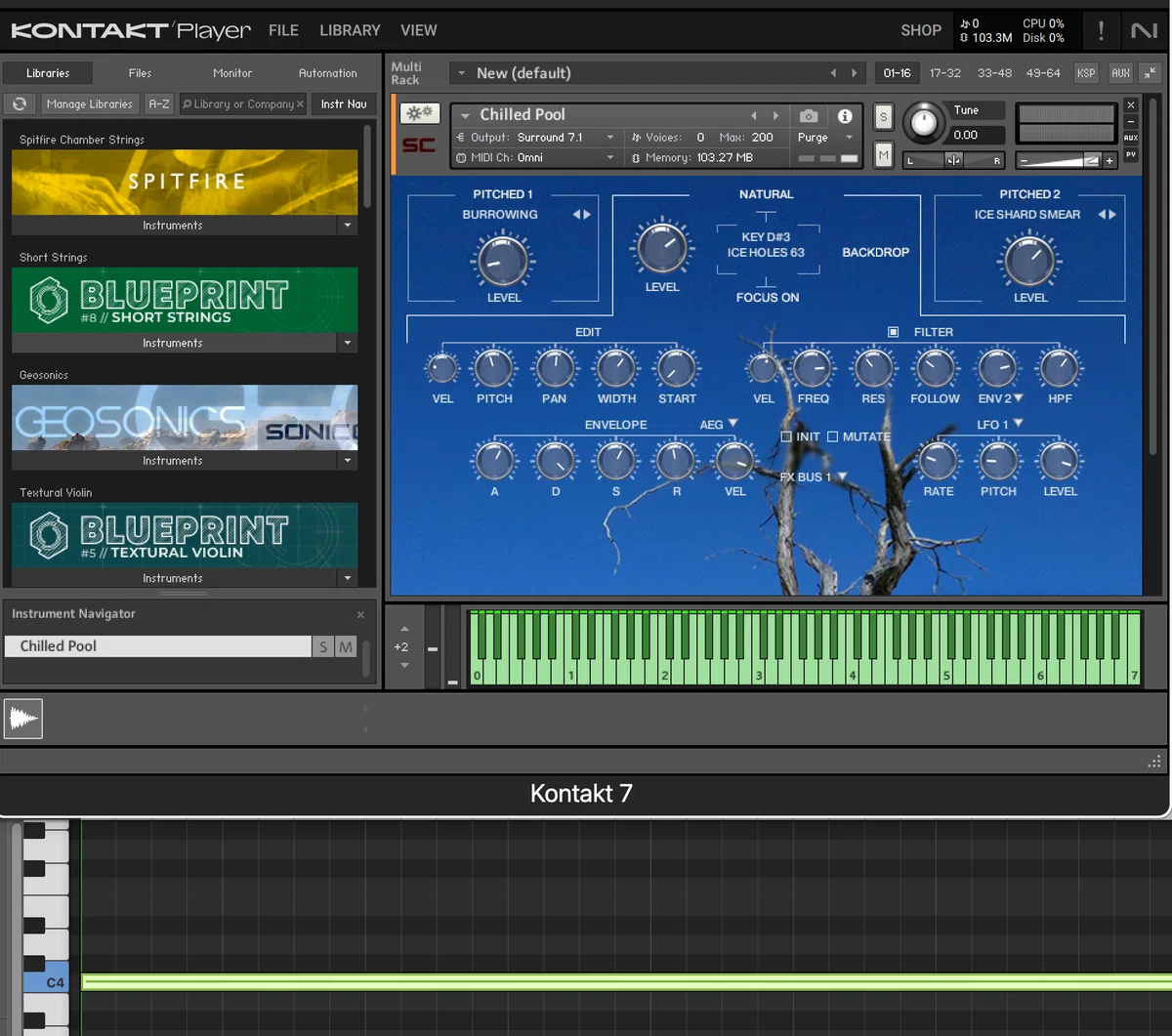Solo instrument with header S button

pos(883,117)
